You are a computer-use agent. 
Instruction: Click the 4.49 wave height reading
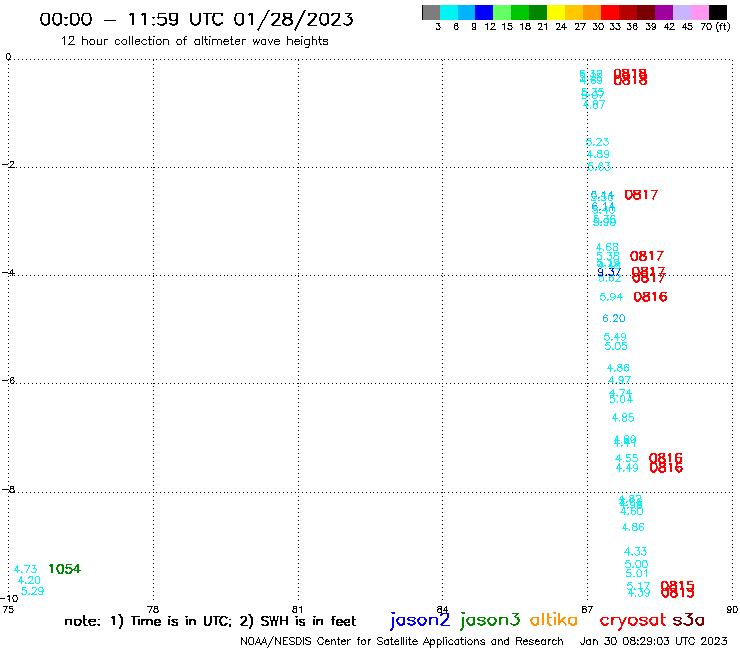pos(627,468)
